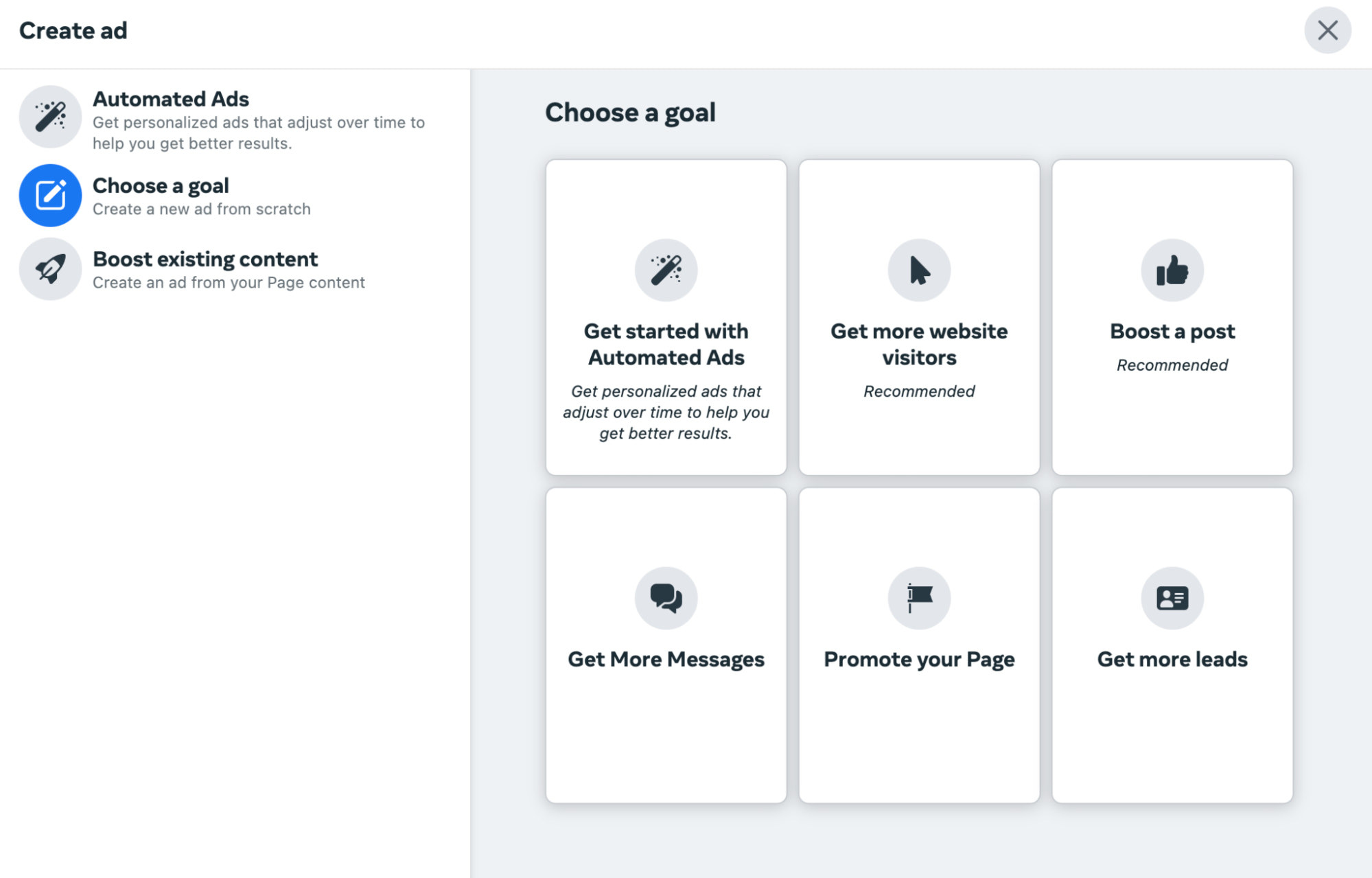
Task: Click the wand icon in Automated Ads card
Action: (666, 270)
